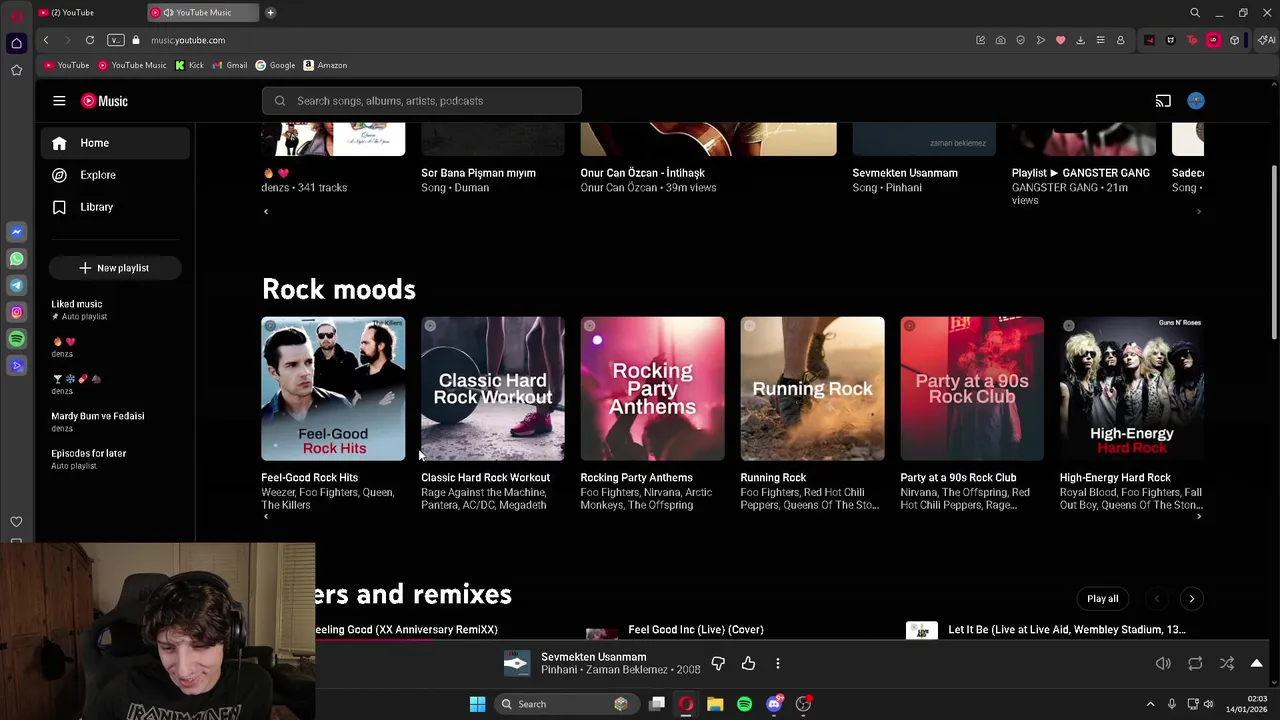This screenshot has height=720, width=1280.
Task: Toggle shuffle in player bar
Action: 1227,663
